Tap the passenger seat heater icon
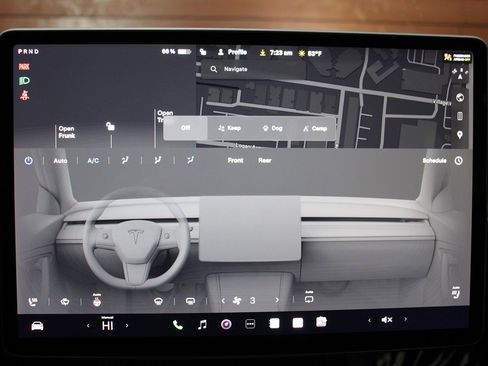 pyautogui.click(x=456, y=293)
